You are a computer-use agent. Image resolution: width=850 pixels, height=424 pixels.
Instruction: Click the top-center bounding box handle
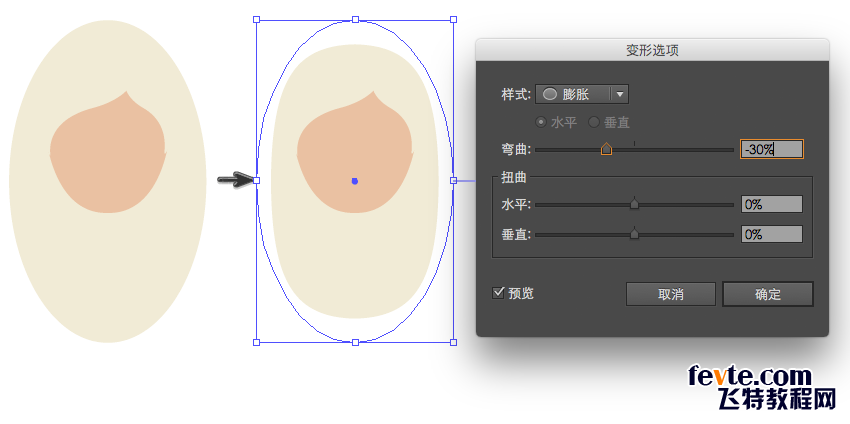coord(355,20)
